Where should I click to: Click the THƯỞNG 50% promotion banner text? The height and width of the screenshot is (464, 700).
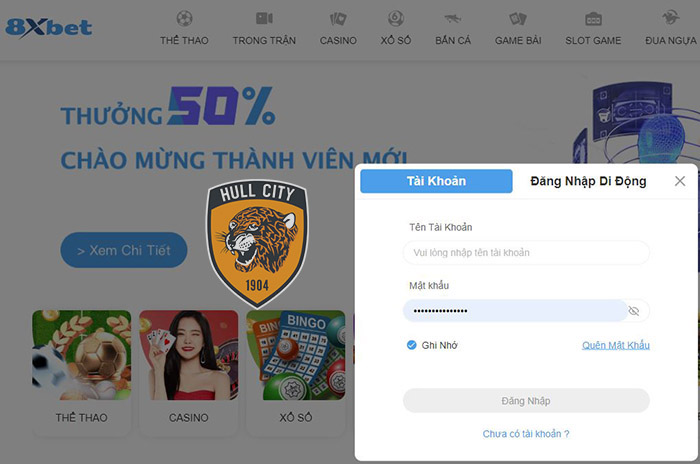coord(168,107)
